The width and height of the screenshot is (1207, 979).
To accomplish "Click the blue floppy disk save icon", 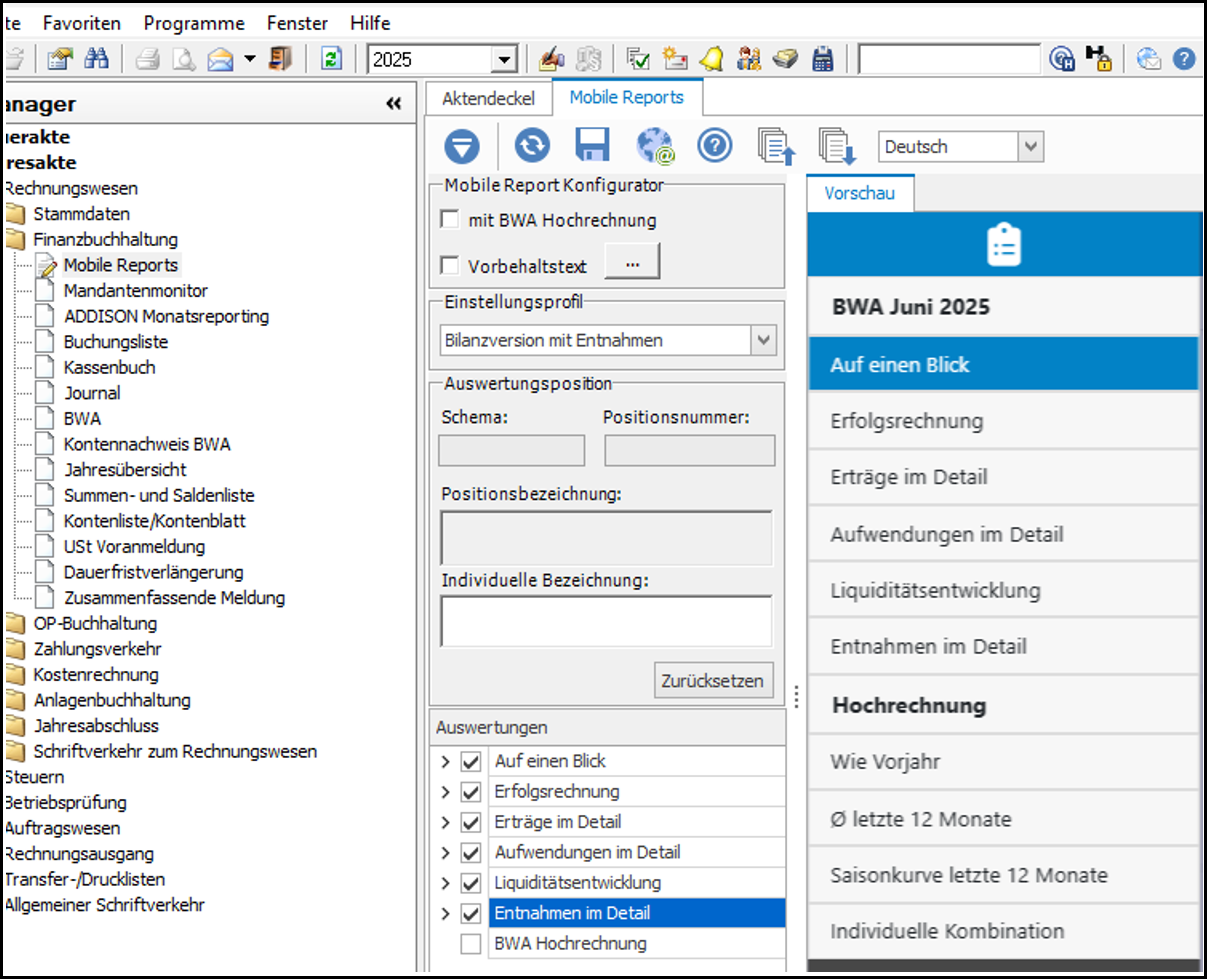I will tap(593, 146).
